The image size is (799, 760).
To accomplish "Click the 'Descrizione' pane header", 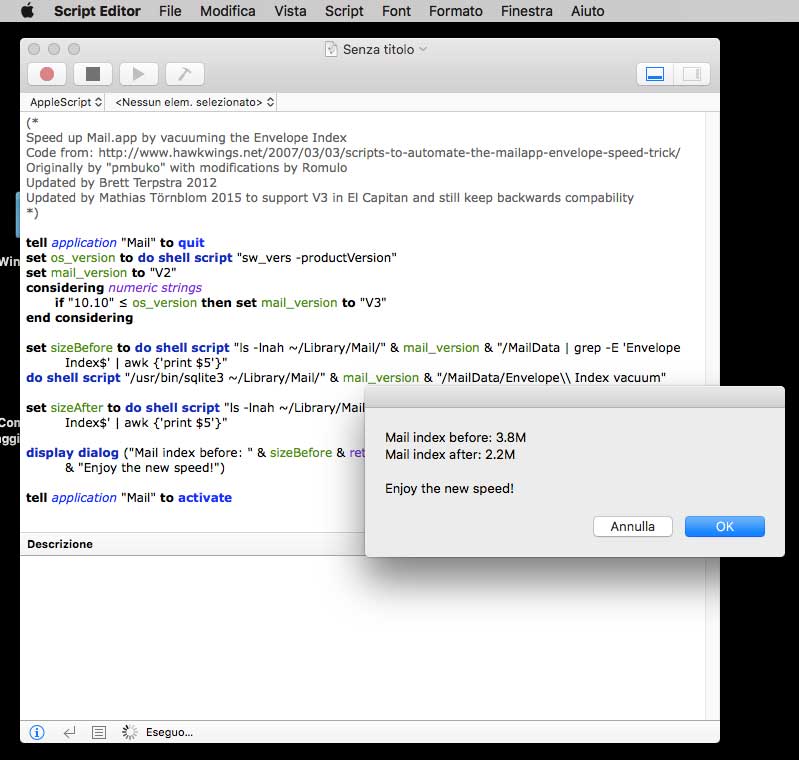I will (60, 544).
